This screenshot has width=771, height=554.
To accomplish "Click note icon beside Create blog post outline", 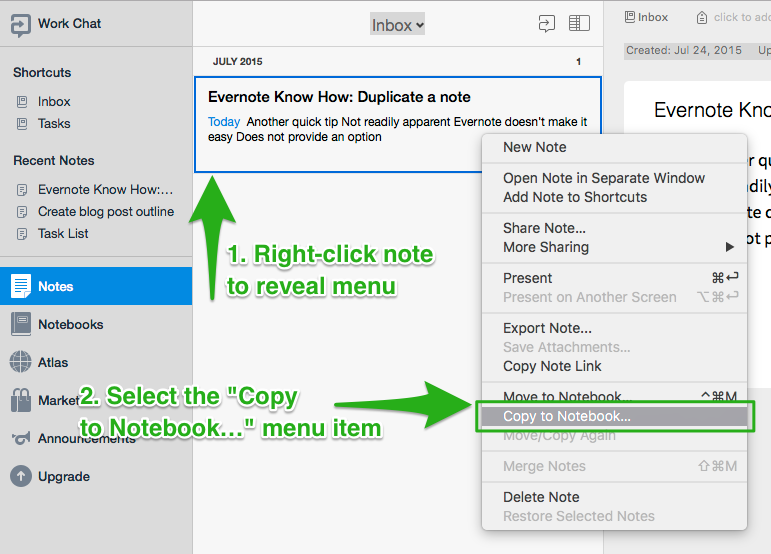I will click(x=22, y=212).
